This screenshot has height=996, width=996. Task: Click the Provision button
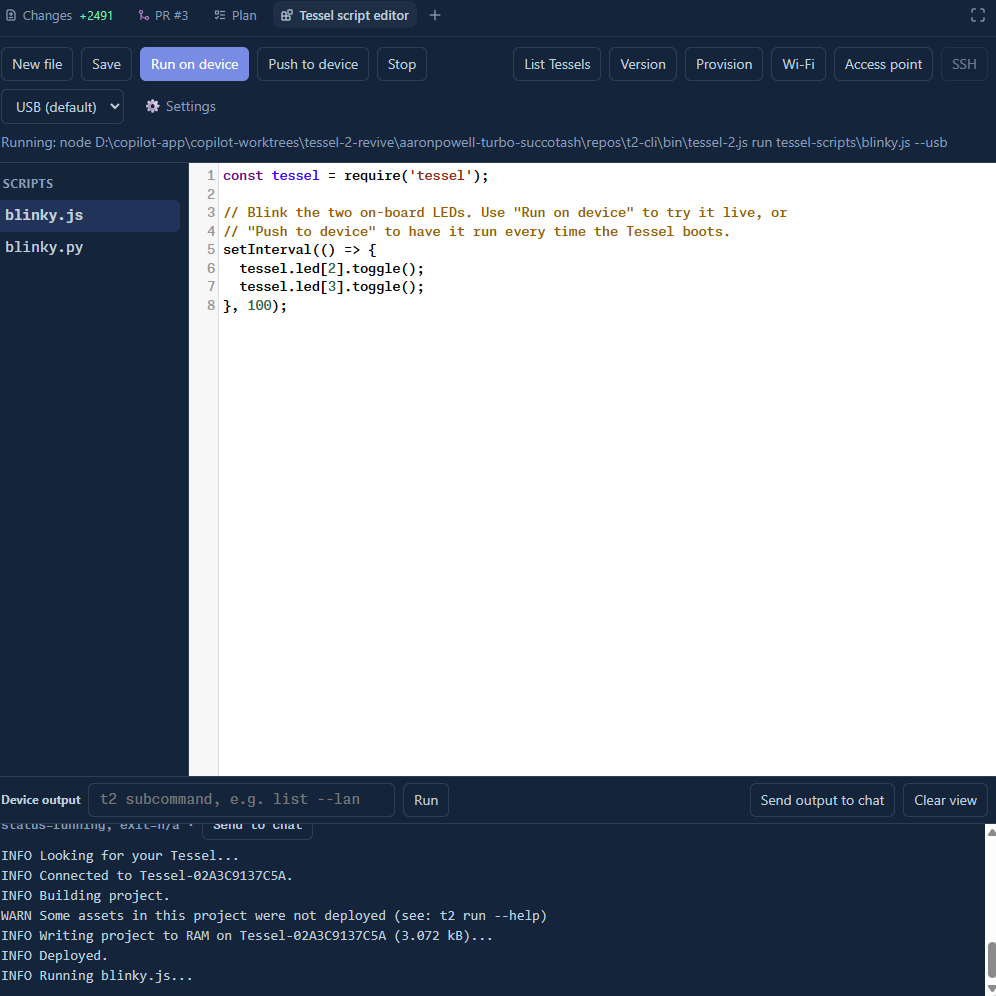(723, 64)
